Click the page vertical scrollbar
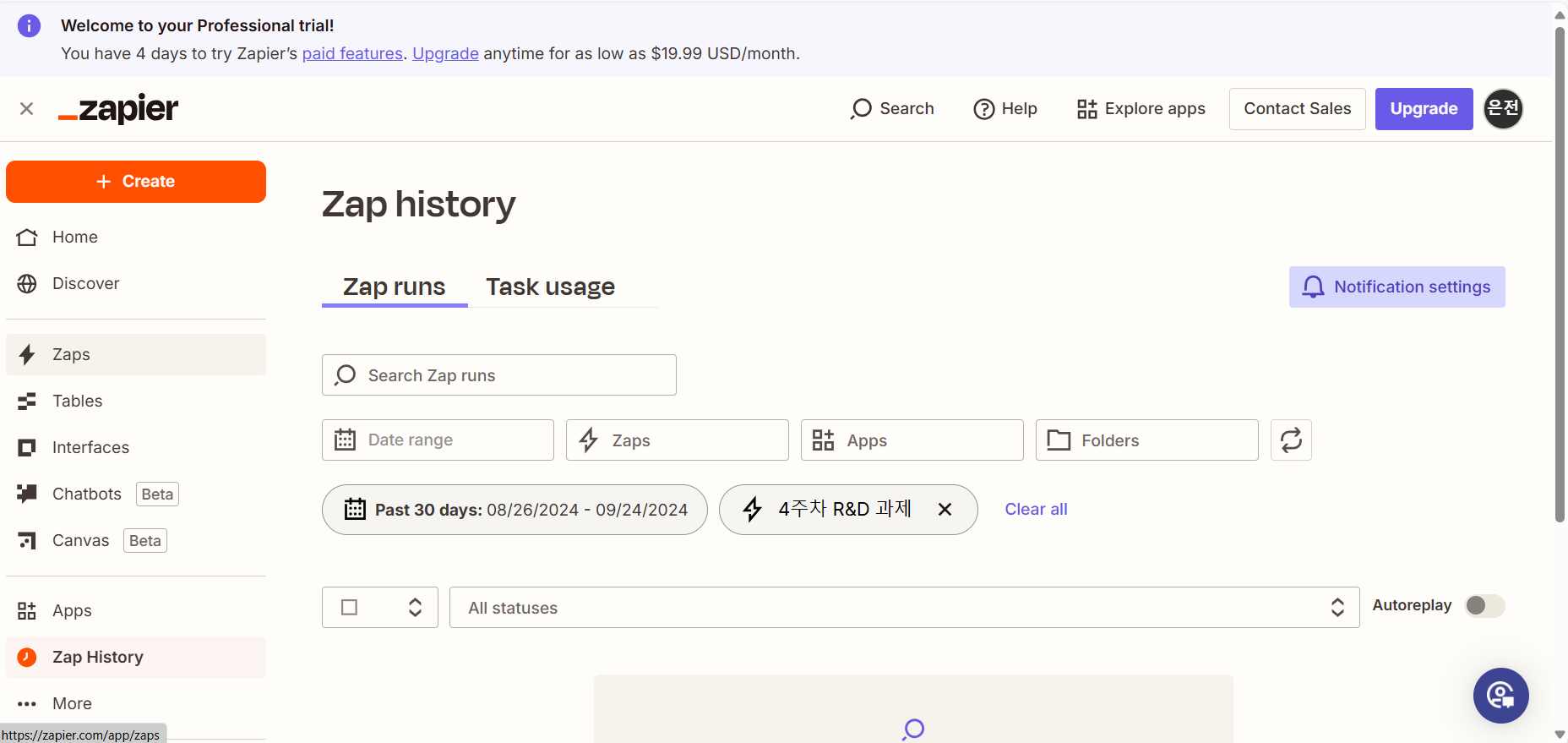 coord(1560,275)
